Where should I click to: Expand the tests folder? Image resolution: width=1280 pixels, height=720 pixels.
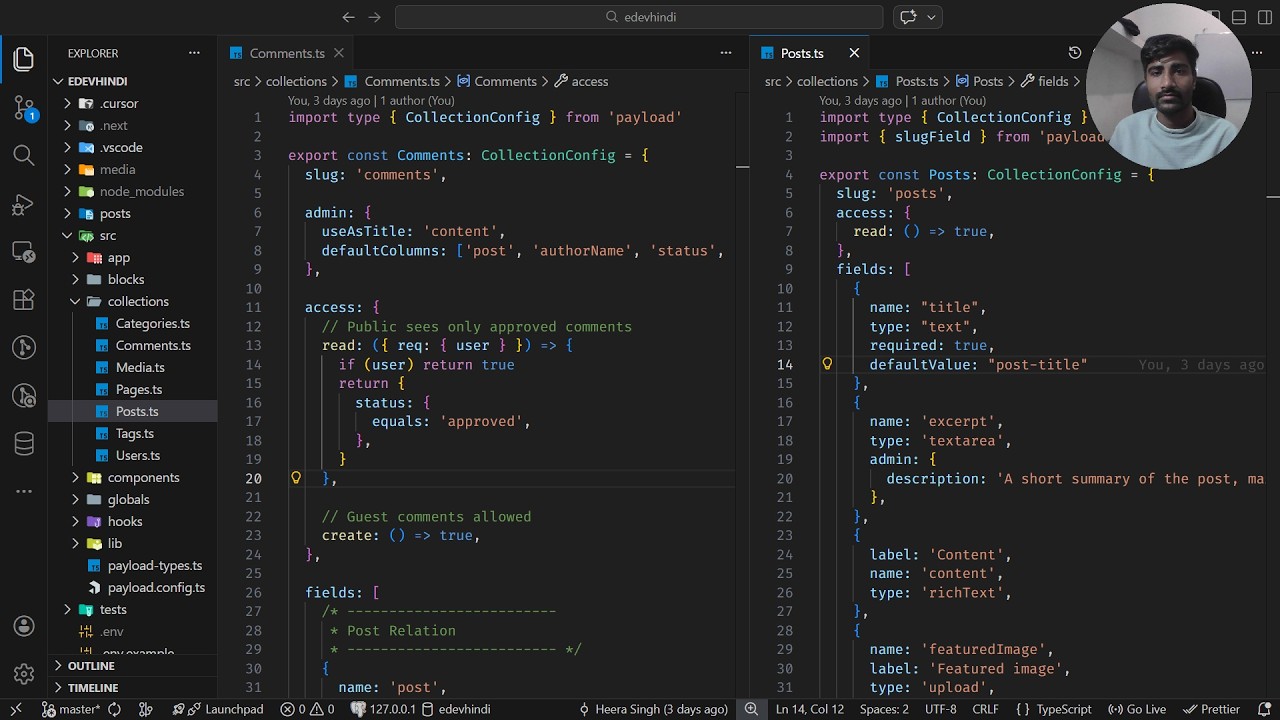pyautogui.click(x=67, y=609)
